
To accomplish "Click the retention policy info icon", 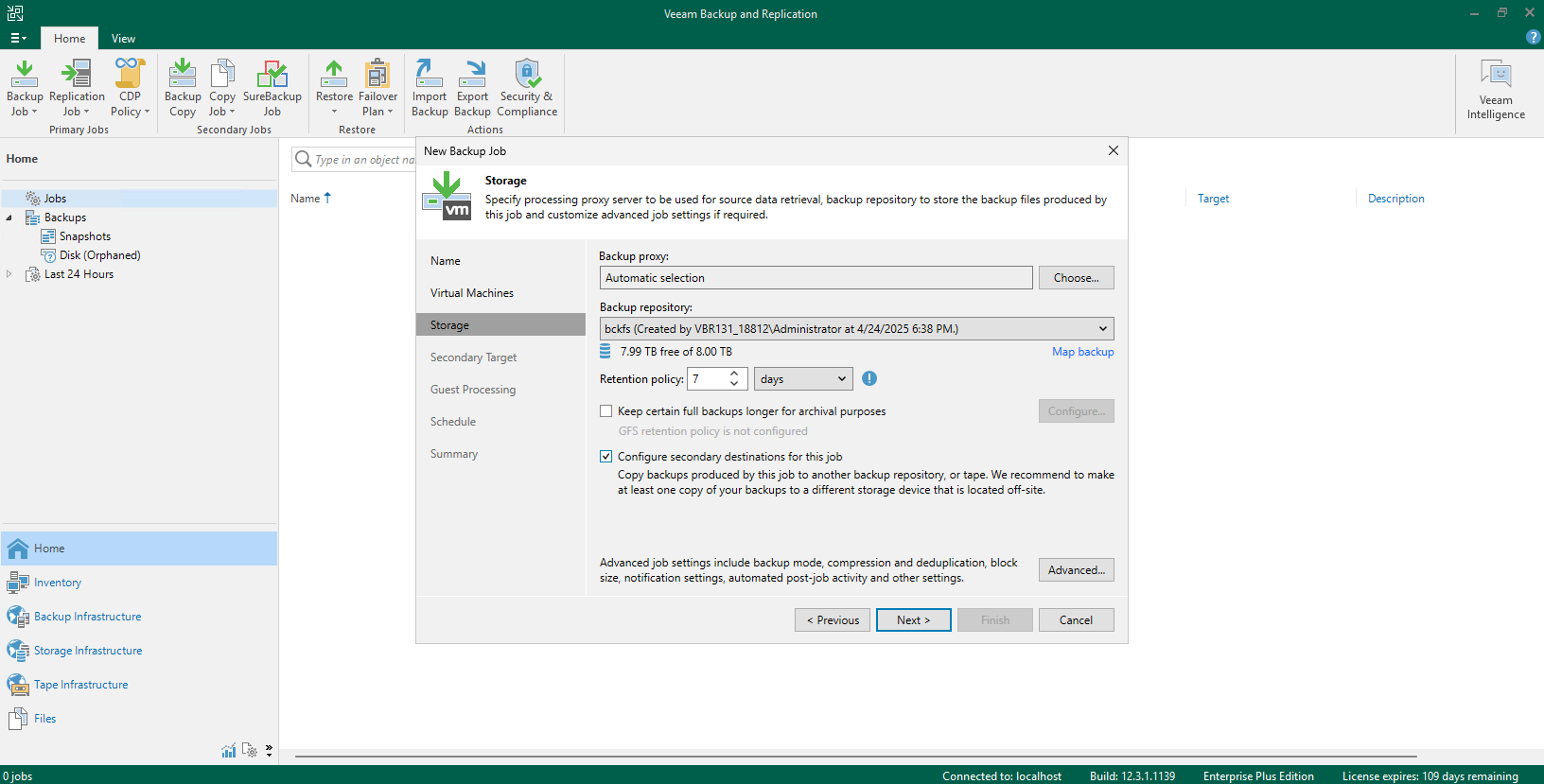I will pyautogui.click(x=869, y=378).
